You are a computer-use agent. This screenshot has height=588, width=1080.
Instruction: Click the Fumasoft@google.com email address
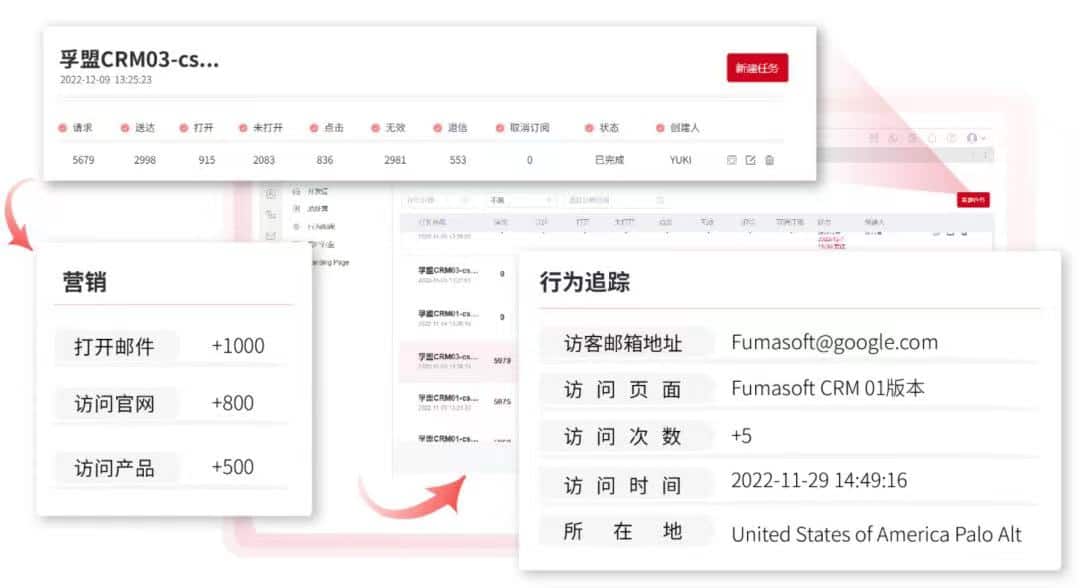pyautogui.click(x=834, y=342)
